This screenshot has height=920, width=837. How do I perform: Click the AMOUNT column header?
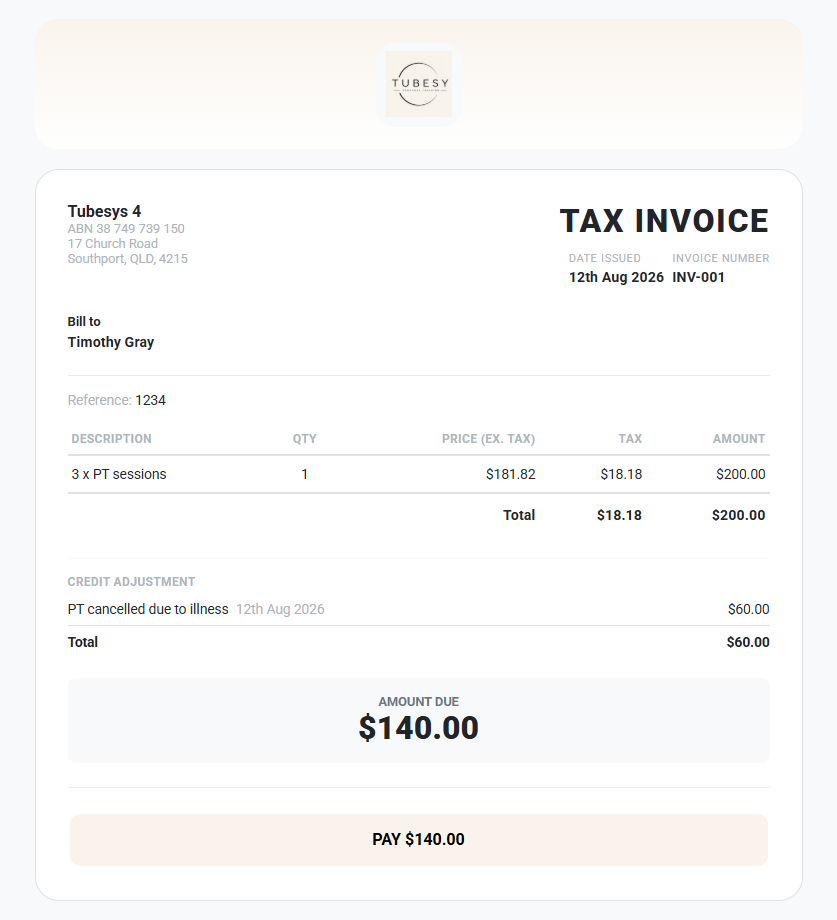(738, 439)
